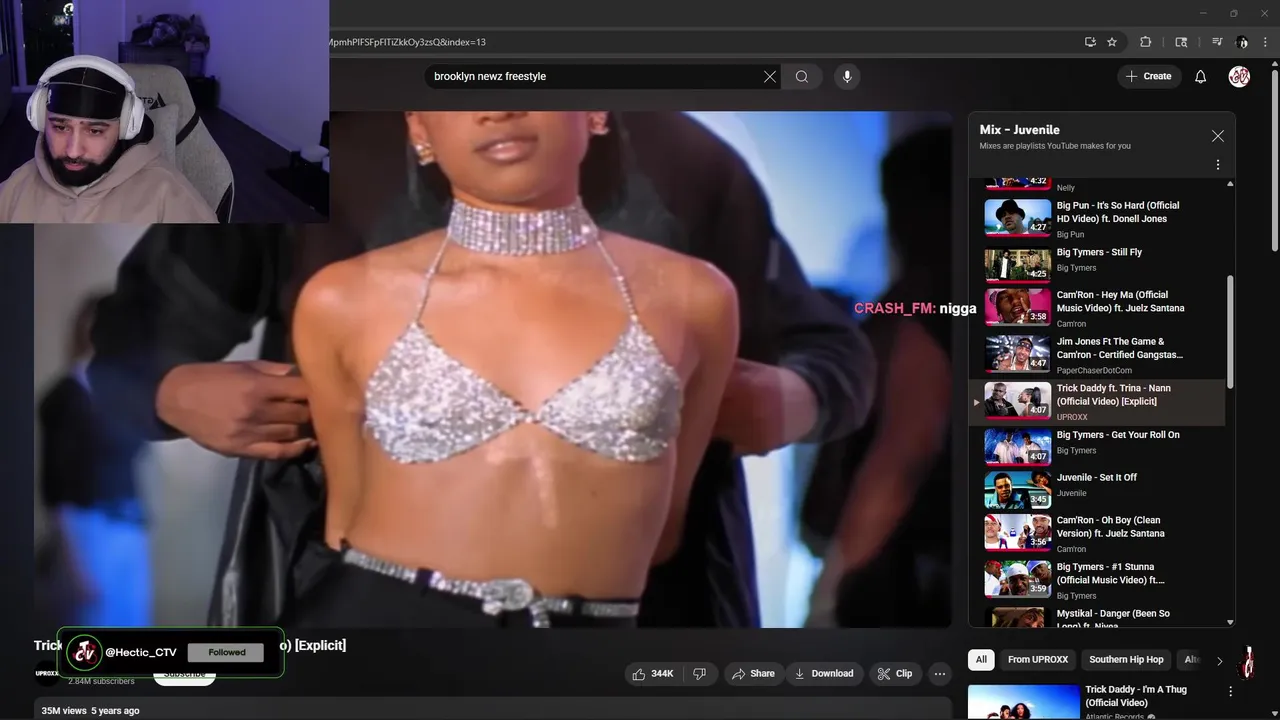This screenshot has width=1280, height=720.
Task: Open more actions menu below the video
Action: (x=939, y=674)
